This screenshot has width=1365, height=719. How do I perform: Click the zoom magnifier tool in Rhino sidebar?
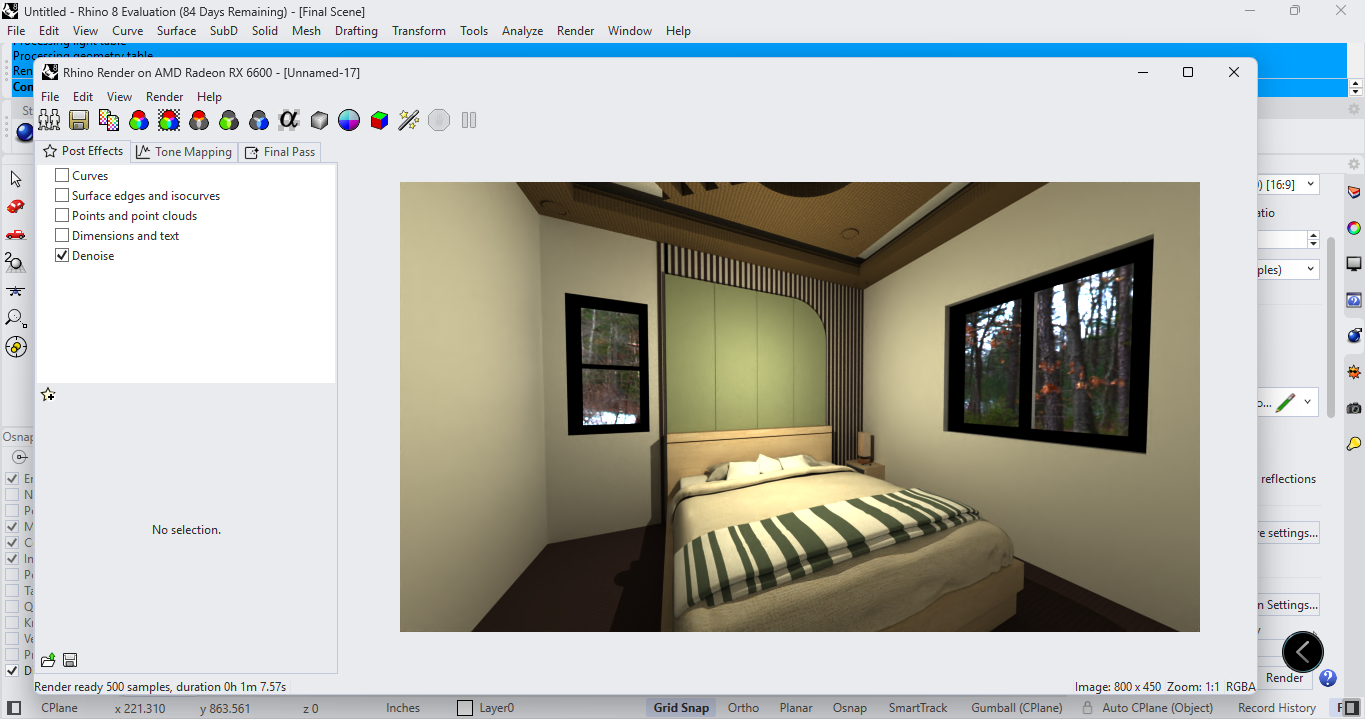pyautogui.click(x=16, y=318)
